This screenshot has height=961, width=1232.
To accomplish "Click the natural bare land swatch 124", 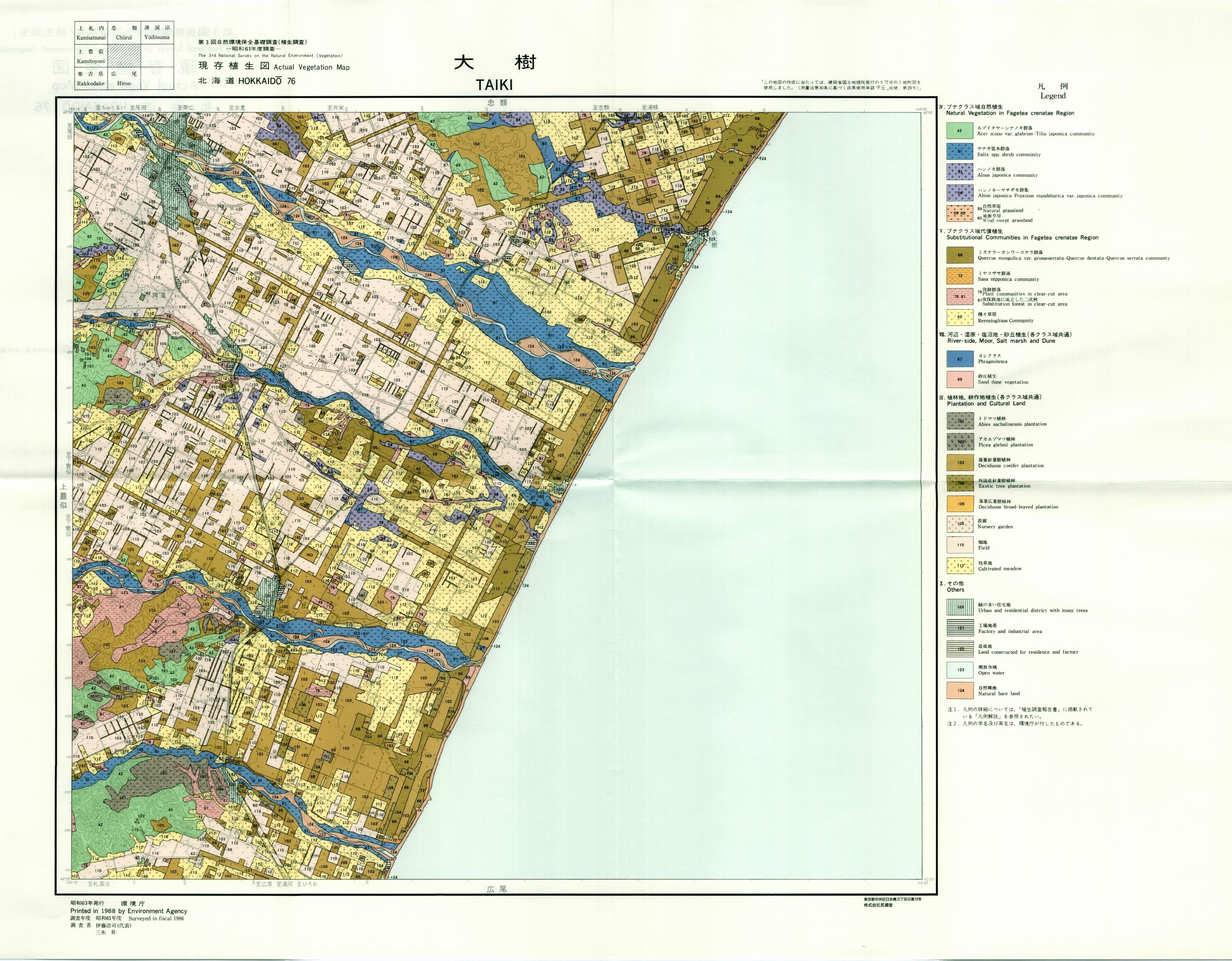I will (960, 690).
